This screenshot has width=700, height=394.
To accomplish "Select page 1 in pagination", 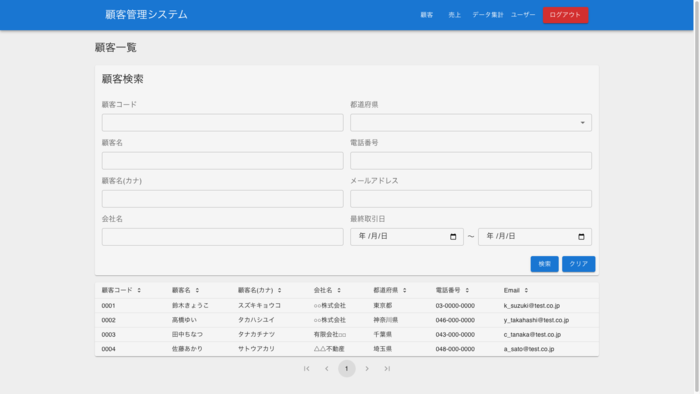I will [346, 369].
